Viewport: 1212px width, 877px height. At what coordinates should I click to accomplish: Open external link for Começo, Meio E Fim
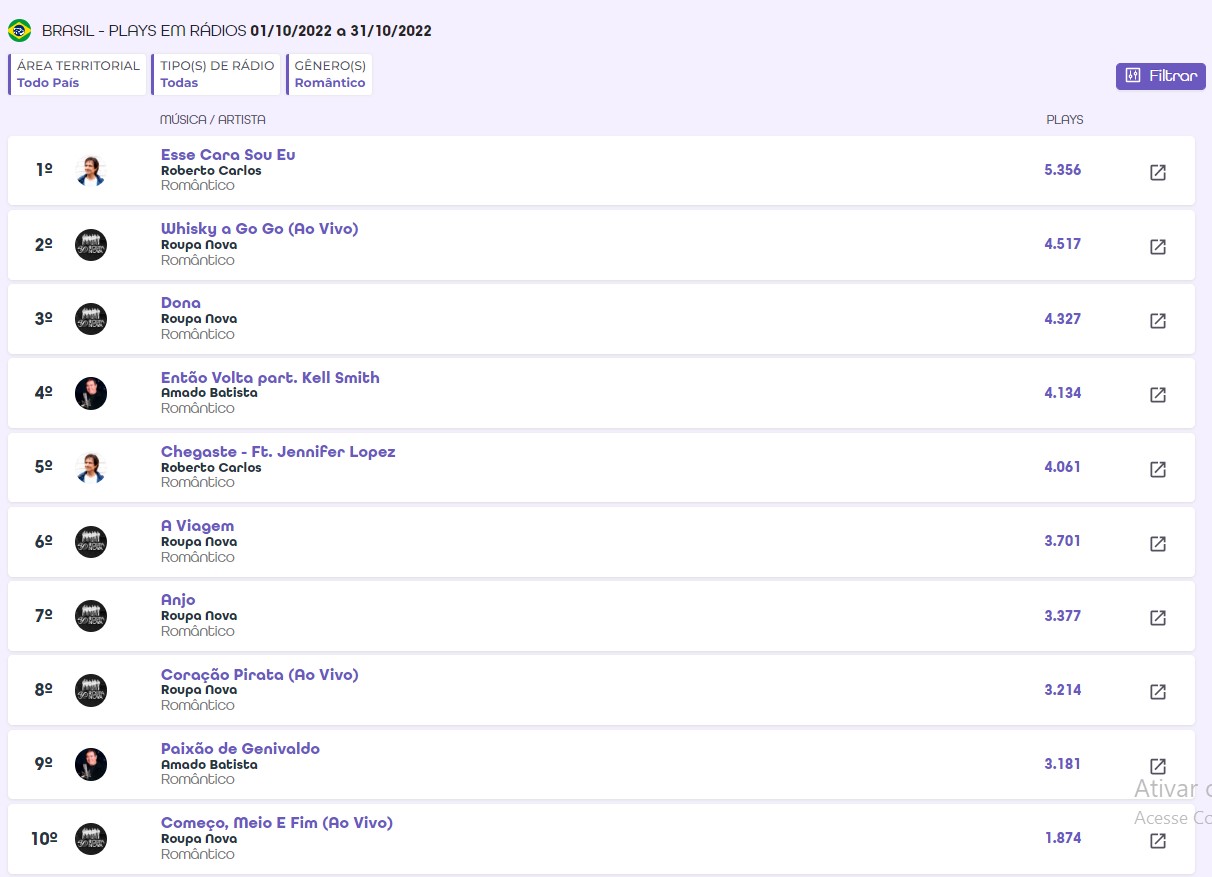1158,841
